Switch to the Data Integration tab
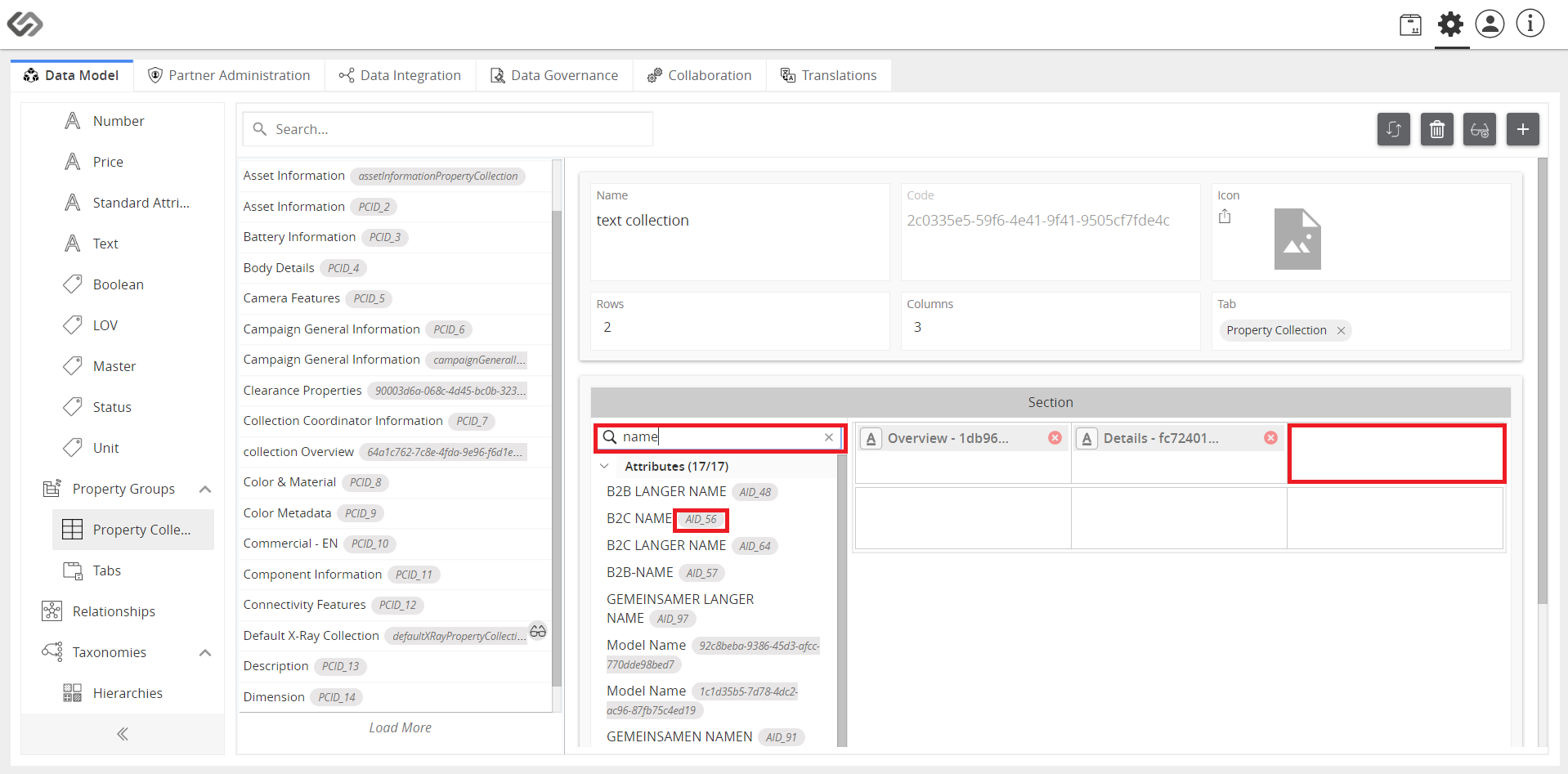The width and height of the screenshot is (1568, 774). point(400,75)
